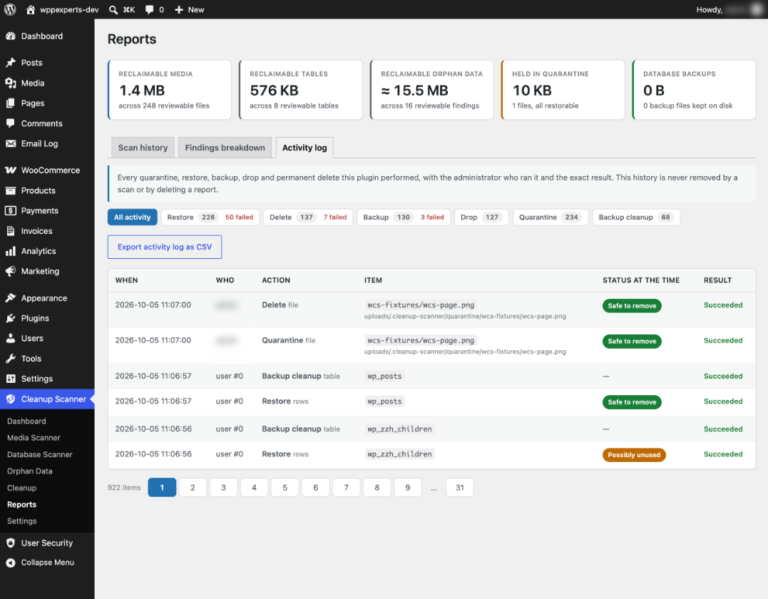Click the Held in Quarantine 10 KB card
Viewport: 768px width, 599px height.
coord(563,90)
